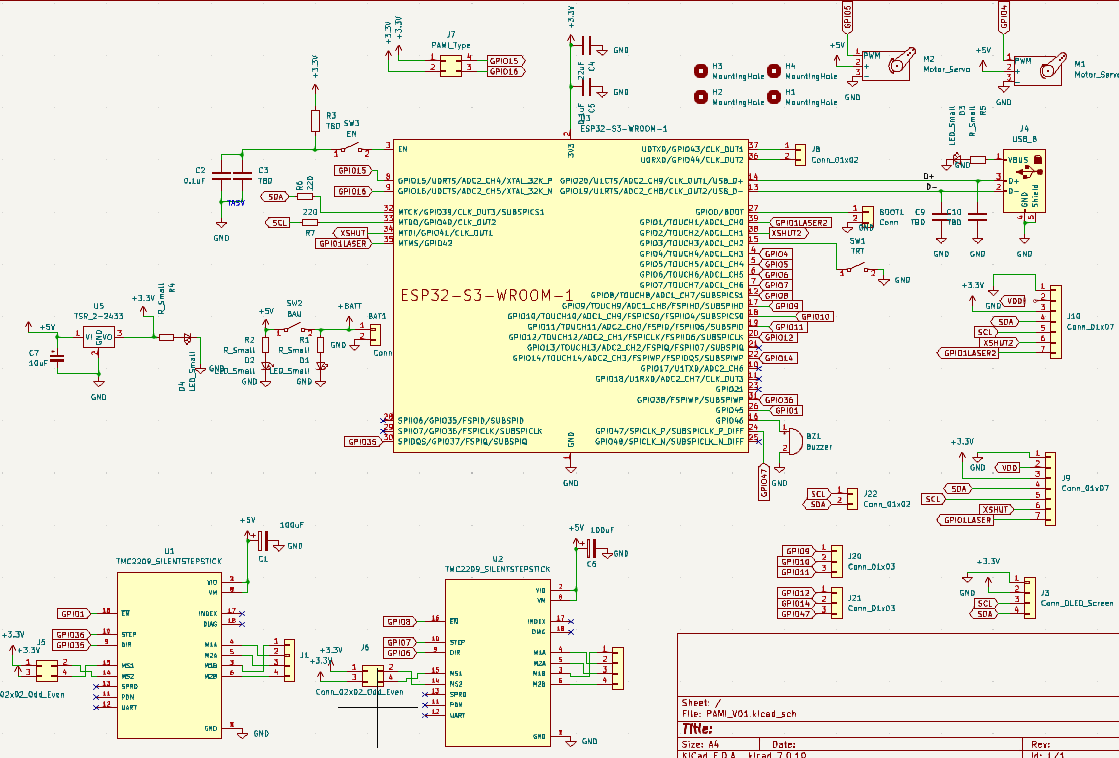Select the SW2 BAU switch symbol
Image resolution: width=1119 pixels, height=758 pixels.
coord(295,329)
